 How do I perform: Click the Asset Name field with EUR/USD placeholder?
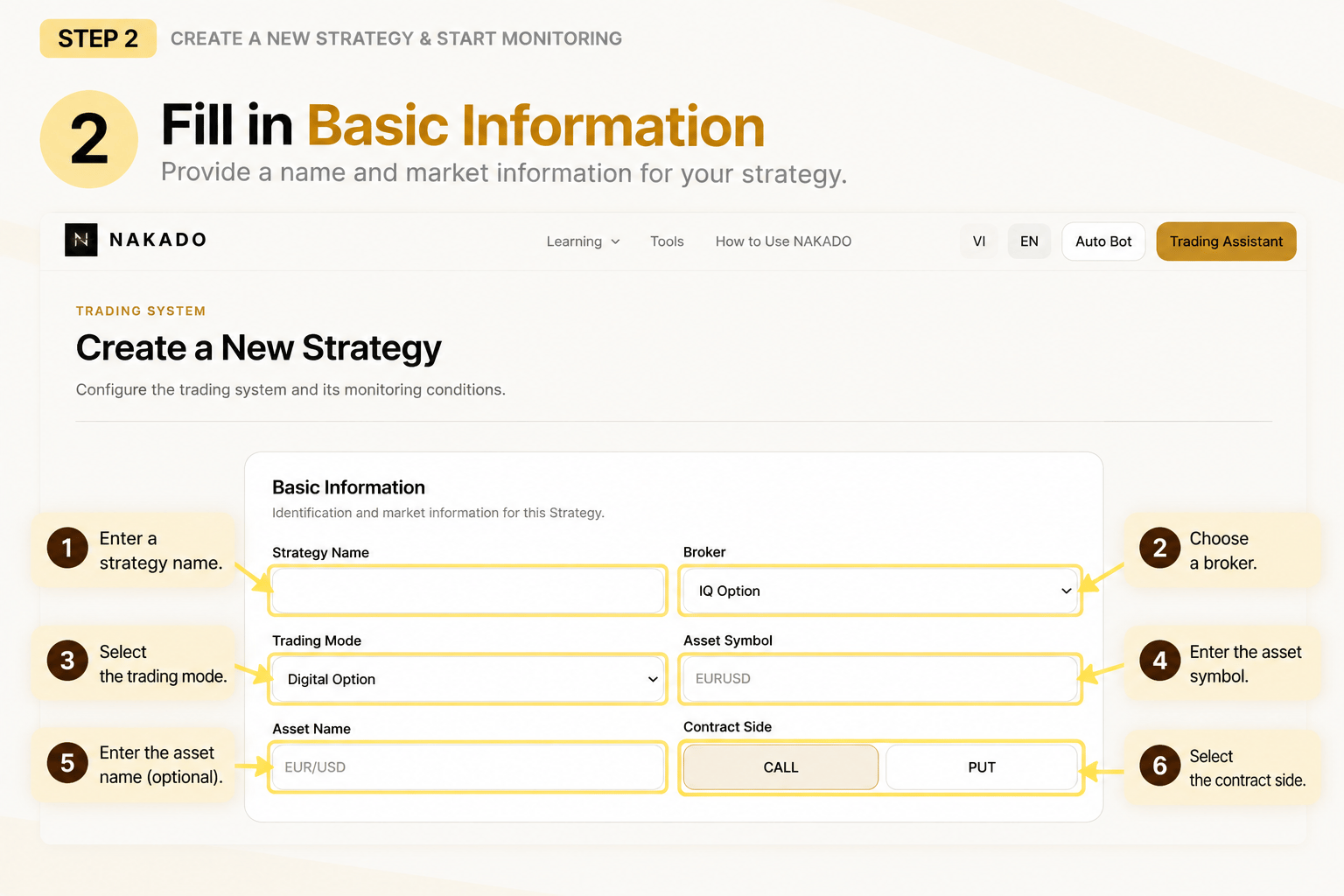point(468,767)
